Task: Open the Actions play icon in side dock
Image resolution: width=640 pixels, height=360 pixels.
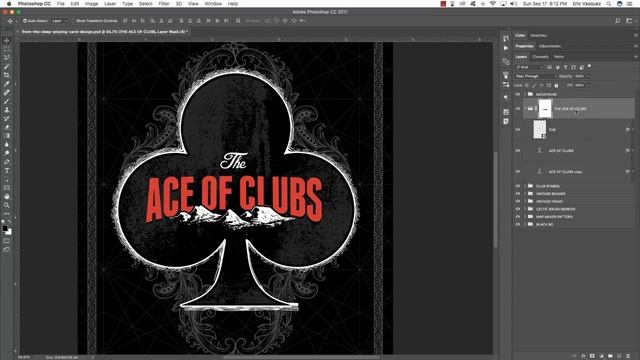Action: [506, 48]
